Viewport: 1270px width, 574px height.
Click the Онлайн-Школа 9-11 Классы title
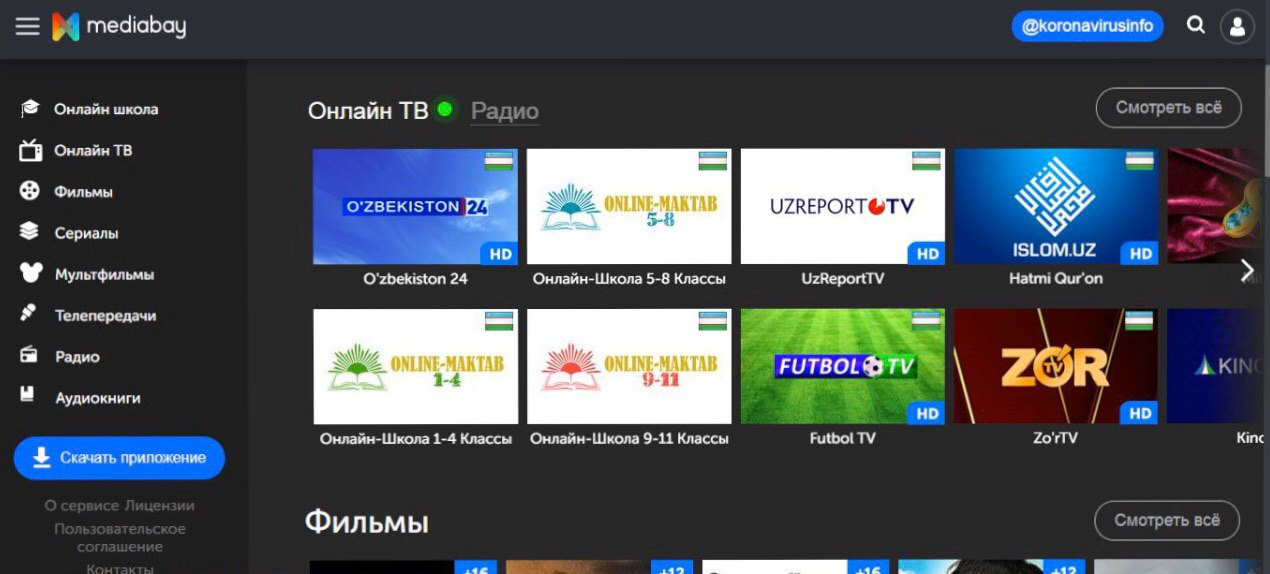tap(629, 439)
